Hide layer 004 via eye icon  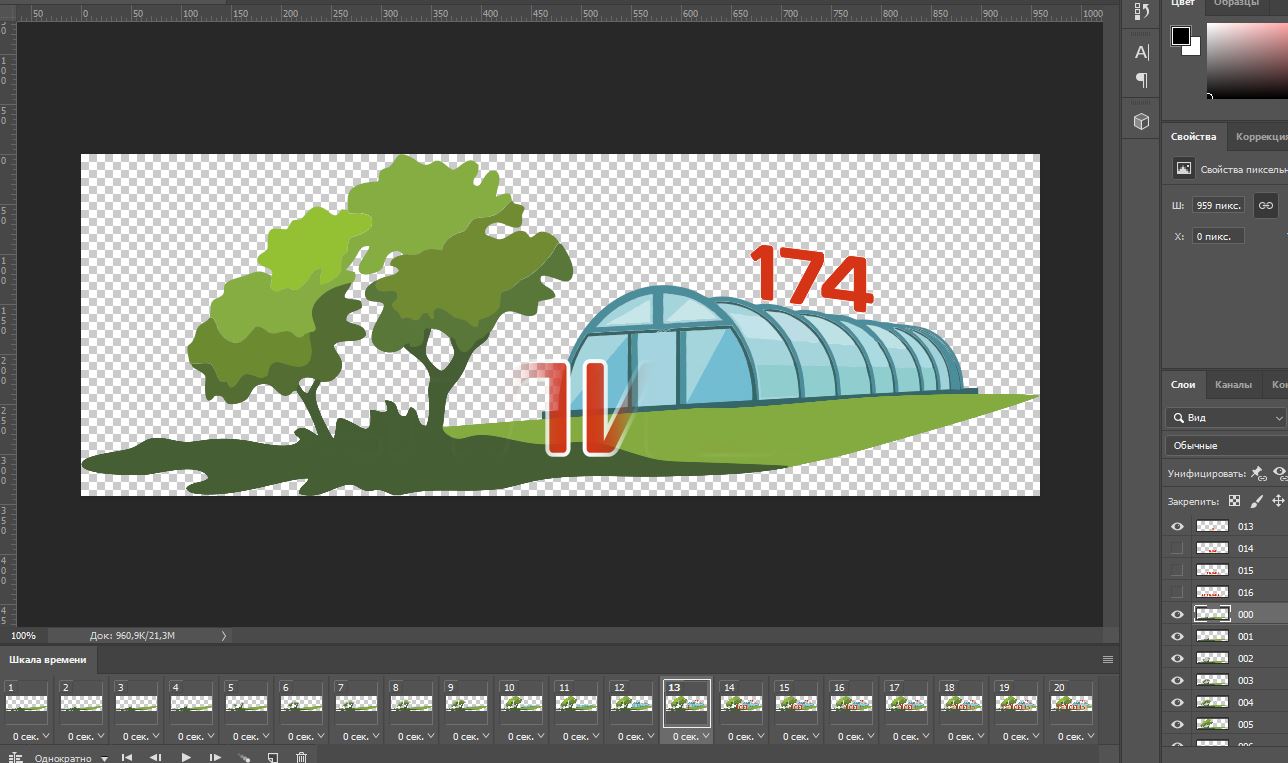point(1177,702)
